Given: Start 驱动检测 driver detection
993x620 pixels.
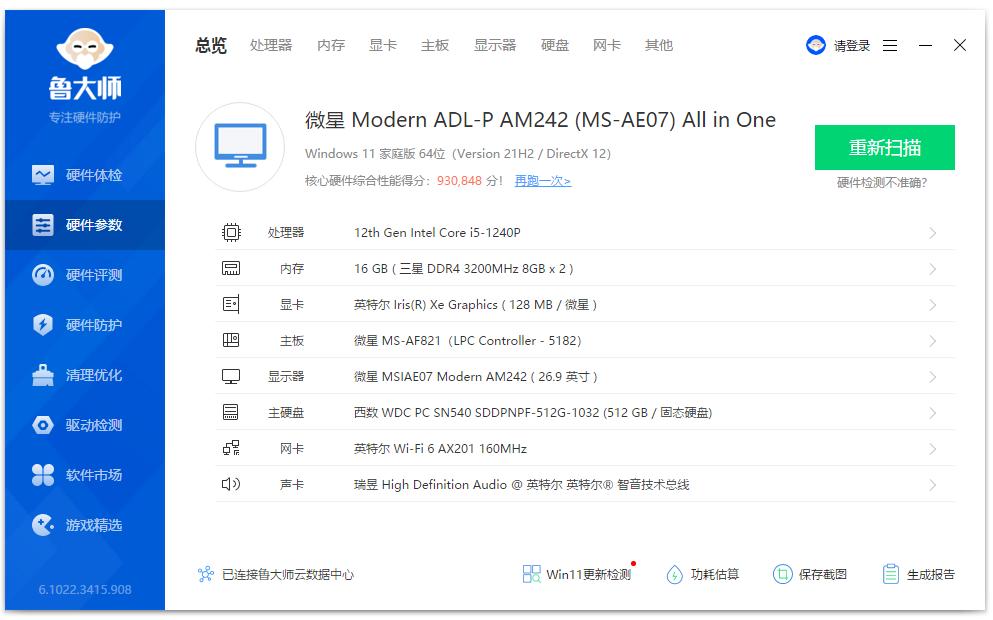Looking at the screenshot, I should (85, 424).
